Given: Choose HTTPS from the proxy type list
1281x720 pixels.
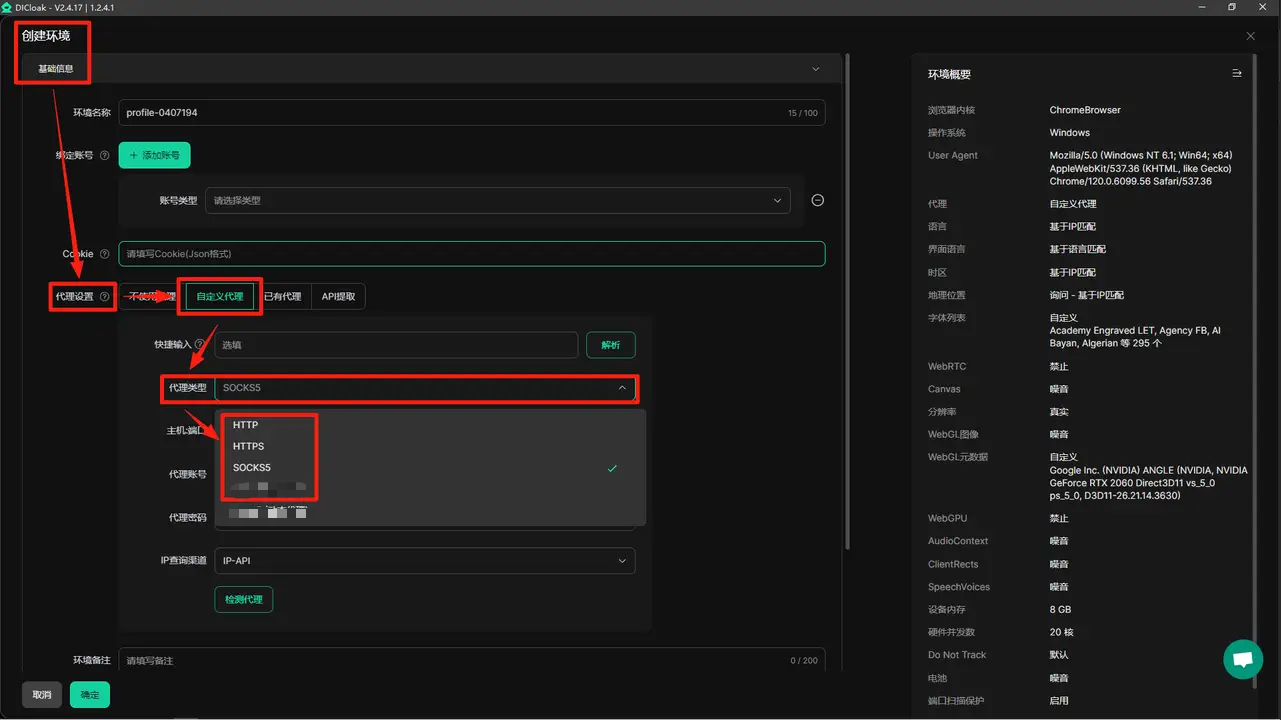Looking at the screenshot, I should 249,446.
